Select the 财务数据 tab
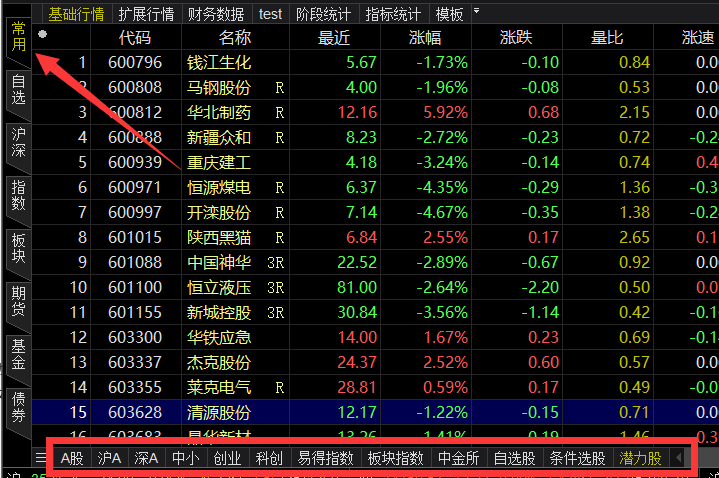 [216, 14]
